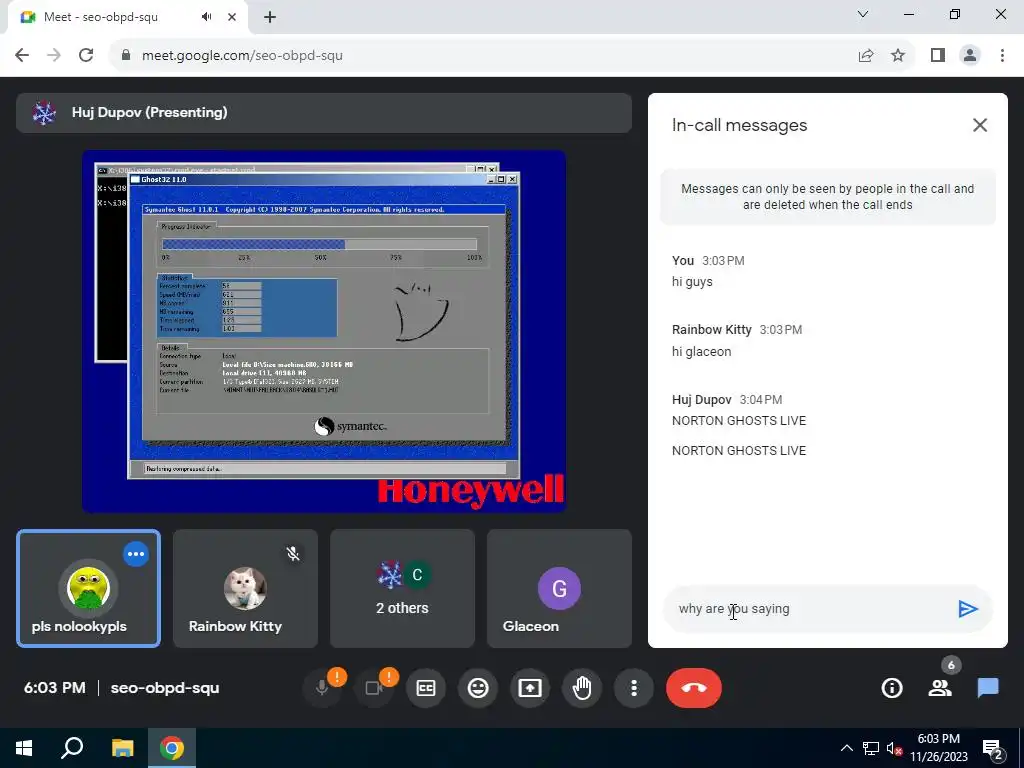Viewport: 1024px width, 768px height.
Task: Show hidden tray icons chevron
Action: [x=846, y=748]
